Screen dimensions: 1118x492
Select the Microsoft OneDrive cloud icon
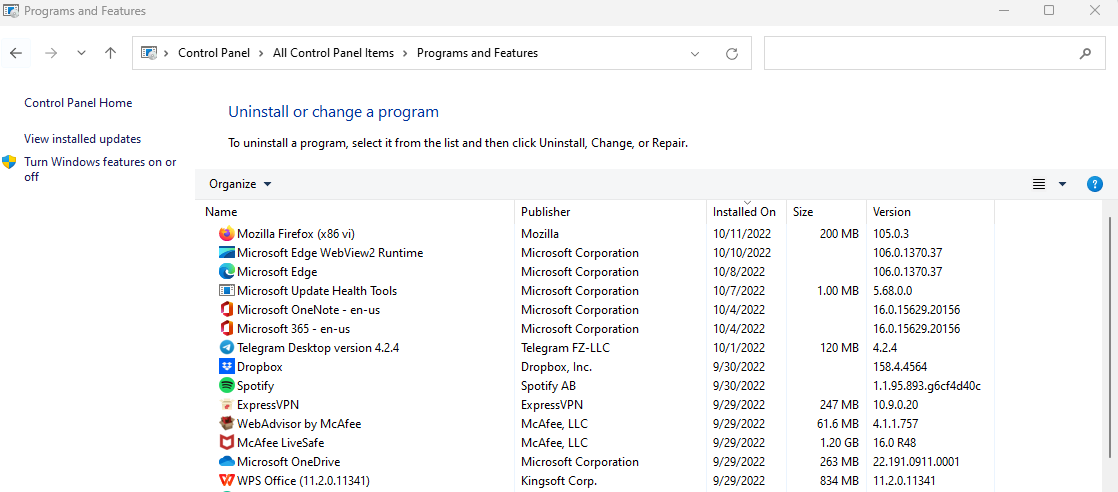[x=226, y=462]
